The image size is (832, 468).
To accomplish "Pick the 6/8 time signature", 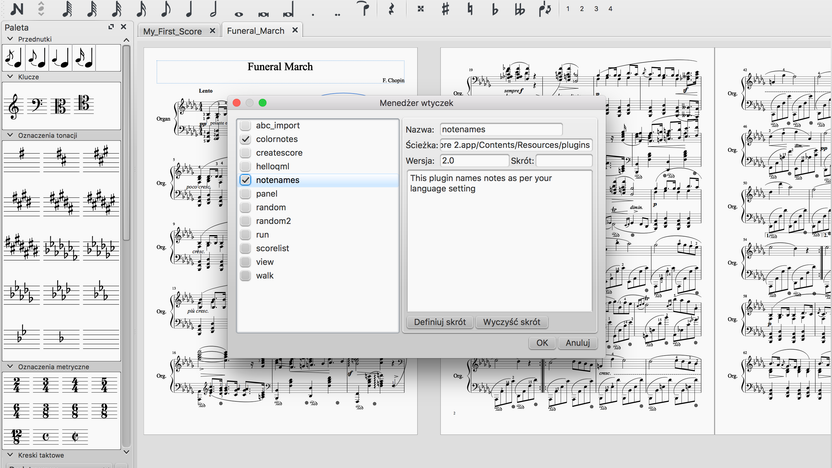I will pyautogui.click(x=75, y=411).
